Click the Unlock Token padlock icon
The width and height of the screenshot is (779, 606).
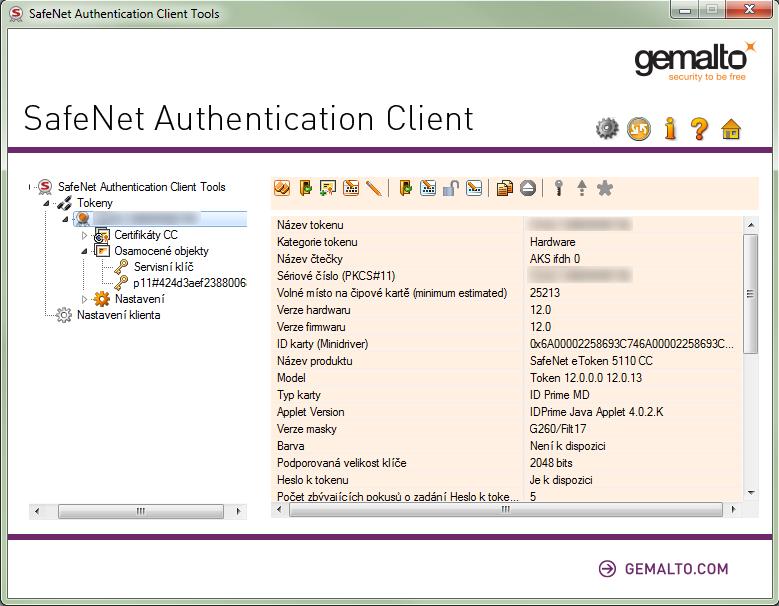(x=451, y=188)
